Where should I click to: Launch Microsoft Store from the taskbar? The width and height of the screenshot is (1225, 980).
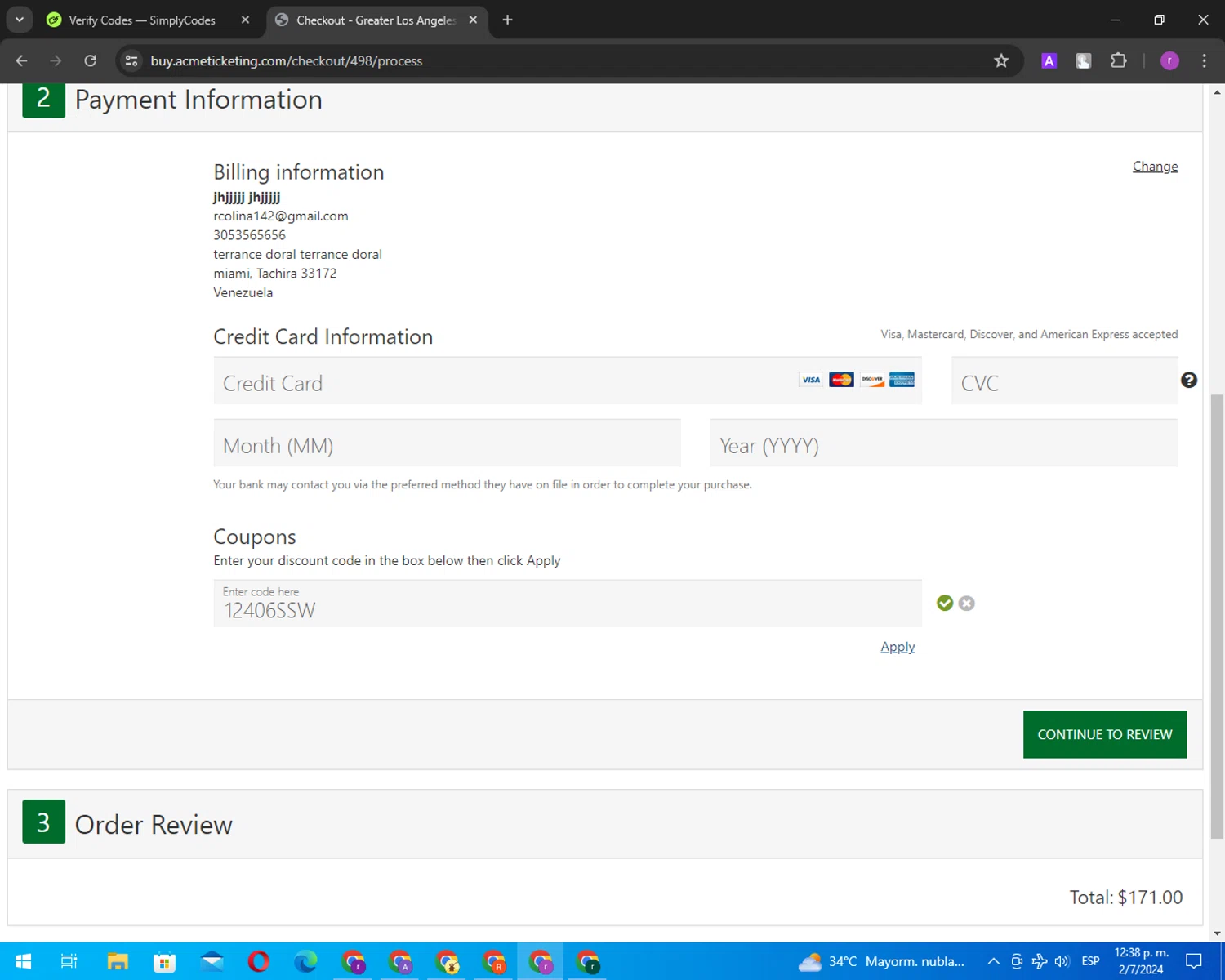(164, 961)
